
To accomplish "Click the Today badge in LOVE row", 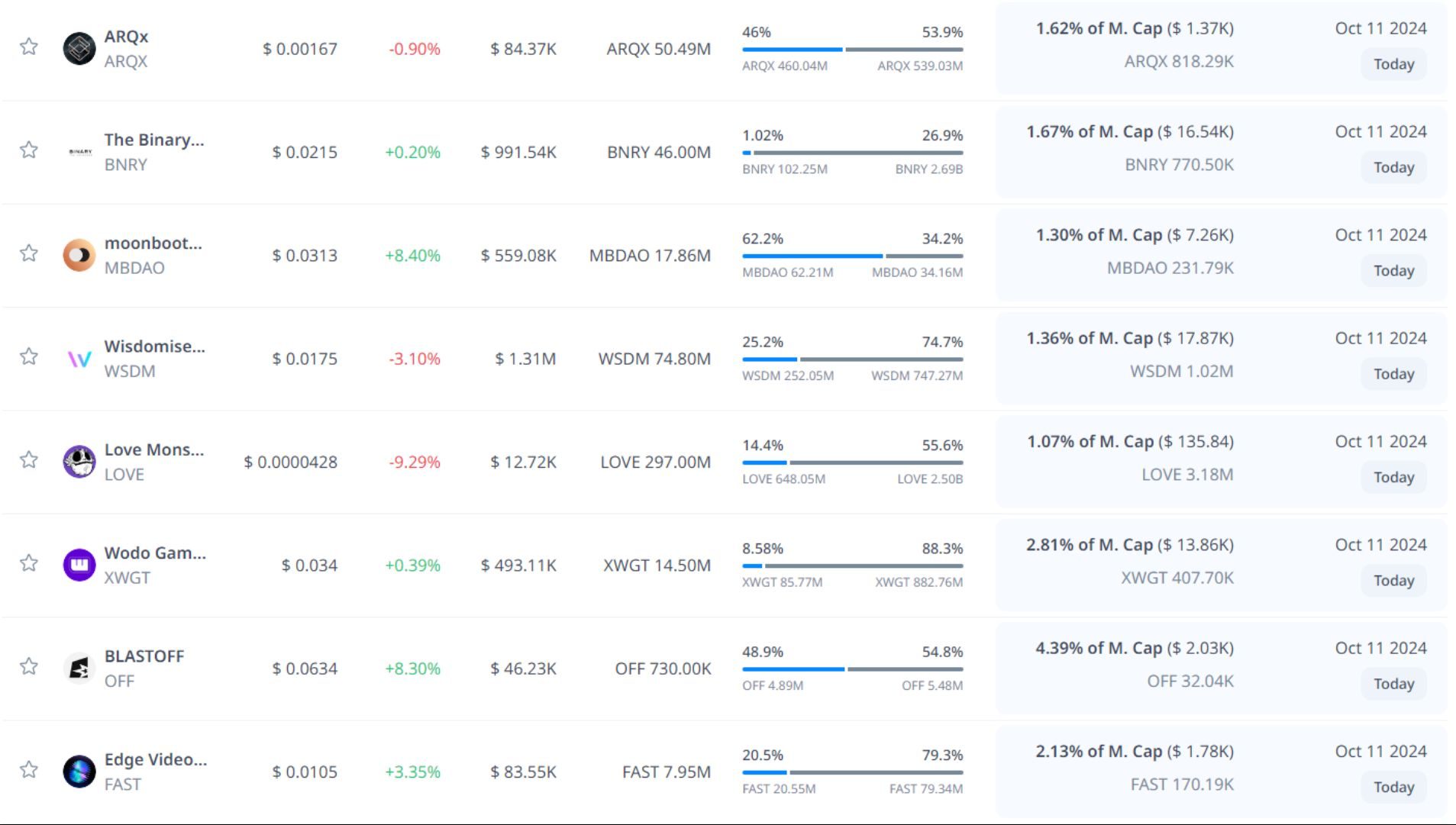I will [x=1393, y=477].
